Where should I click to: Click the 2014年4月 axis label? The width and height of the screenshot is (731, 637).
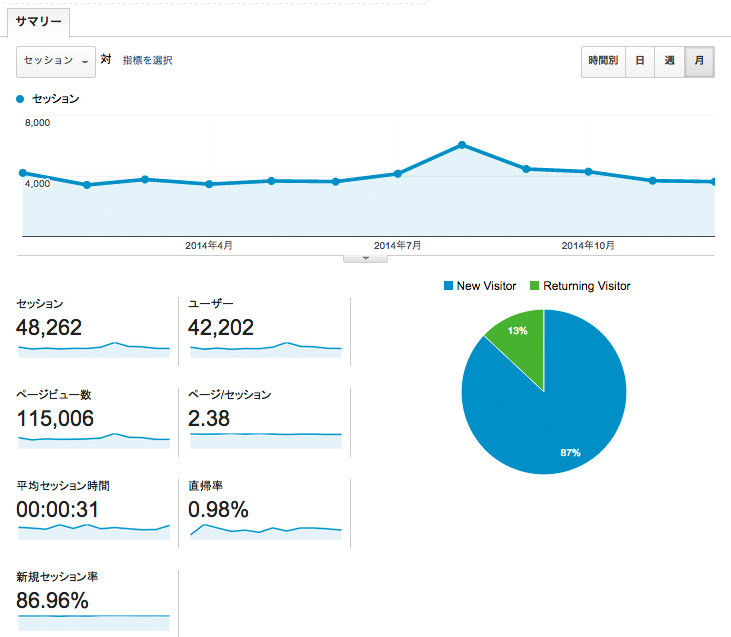point(209,245)
